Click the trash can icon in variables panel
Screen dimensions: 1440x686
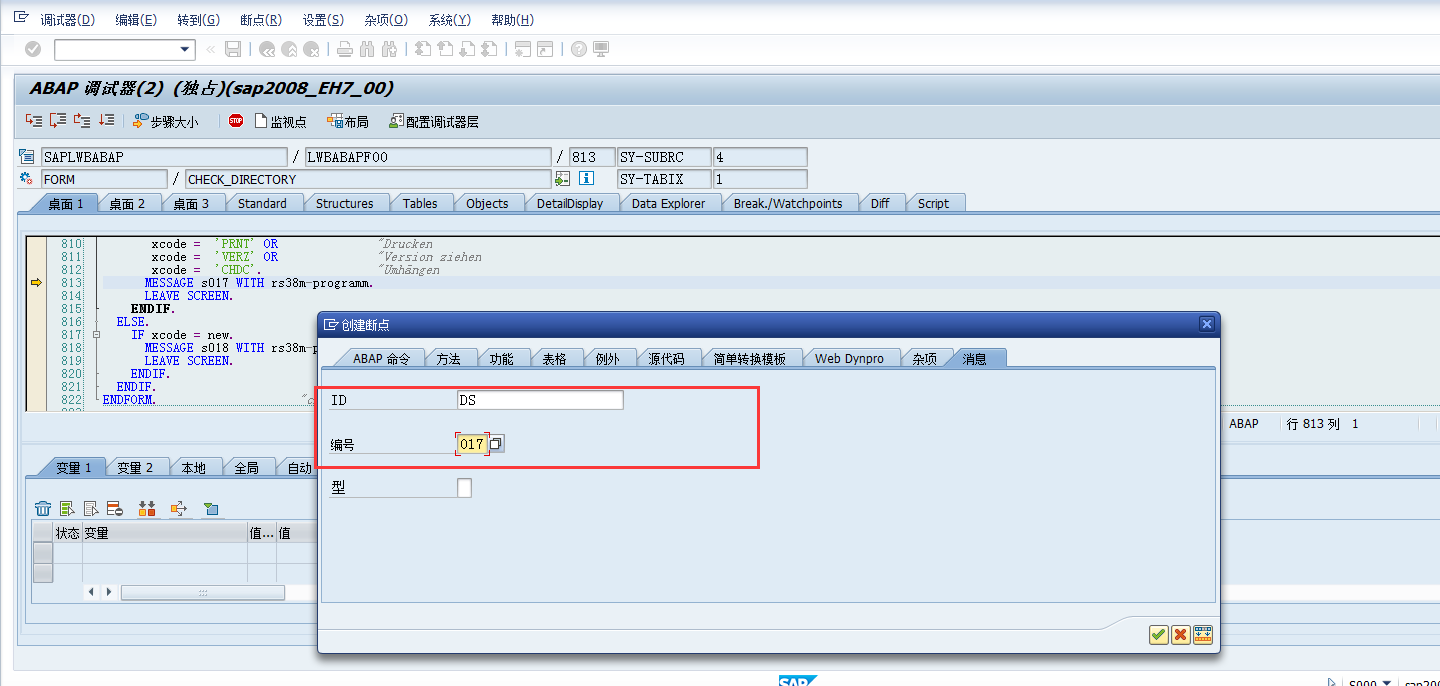(42, 508)
